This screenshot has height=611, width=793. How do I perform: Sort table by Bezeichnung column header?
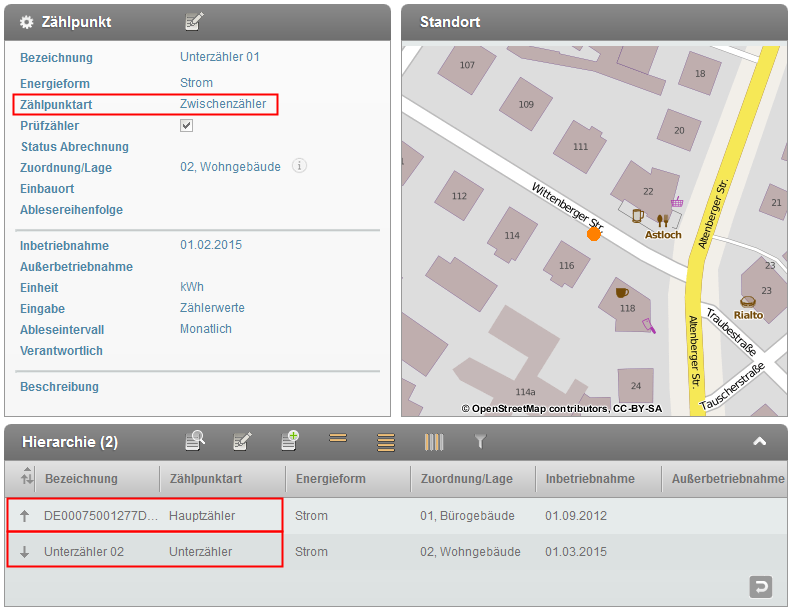click(81, 479)
